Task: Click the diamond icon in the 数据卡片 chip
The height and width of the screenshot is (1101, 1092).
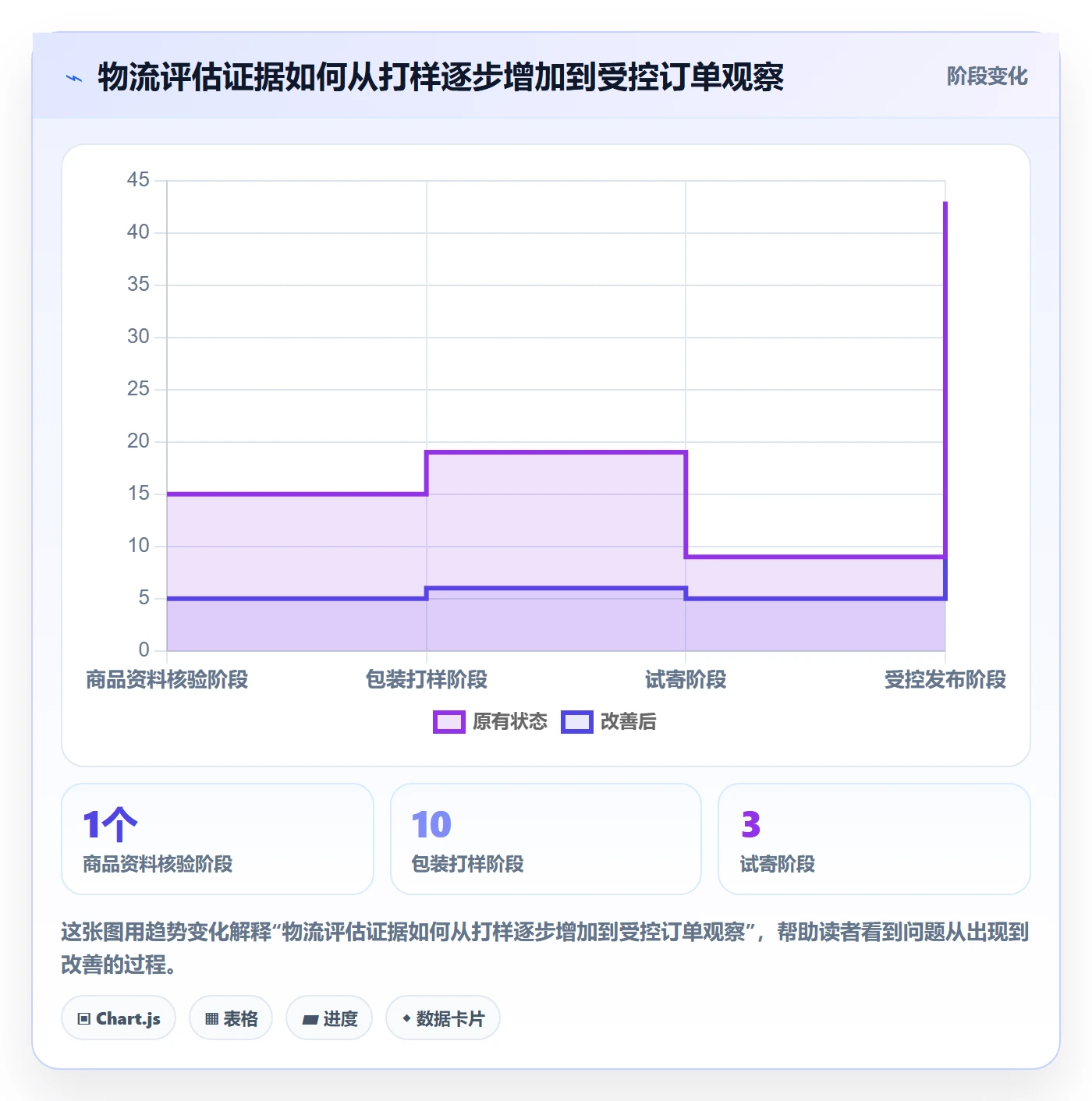Action: (406, 1018)
